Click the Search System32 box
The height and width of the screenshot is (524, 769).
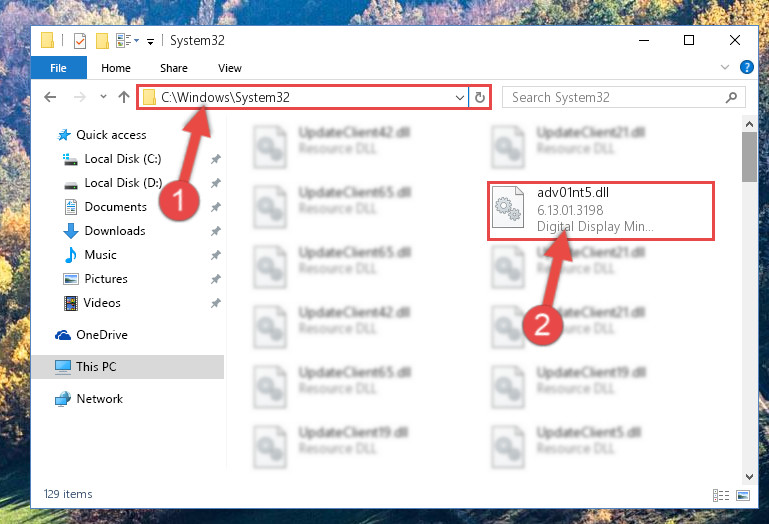(x=624, y=97)
